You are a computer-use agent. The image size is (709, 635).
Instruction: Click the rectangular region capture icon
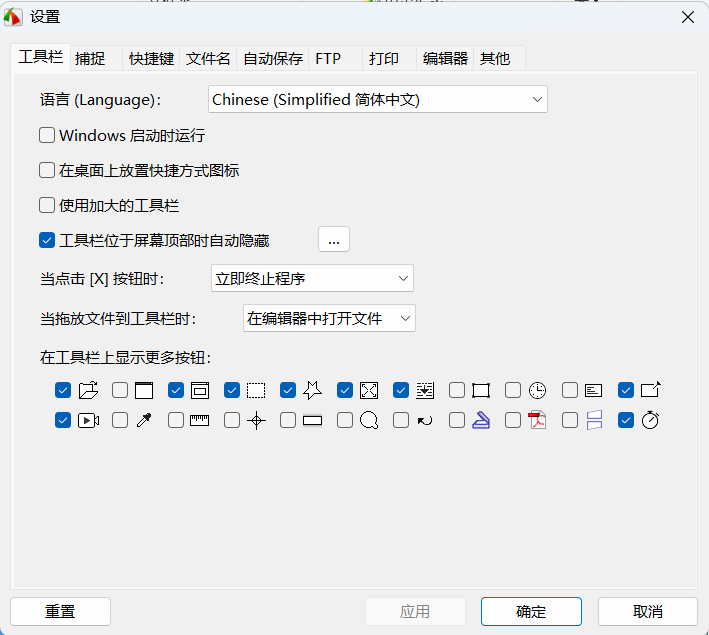point(256,390)
